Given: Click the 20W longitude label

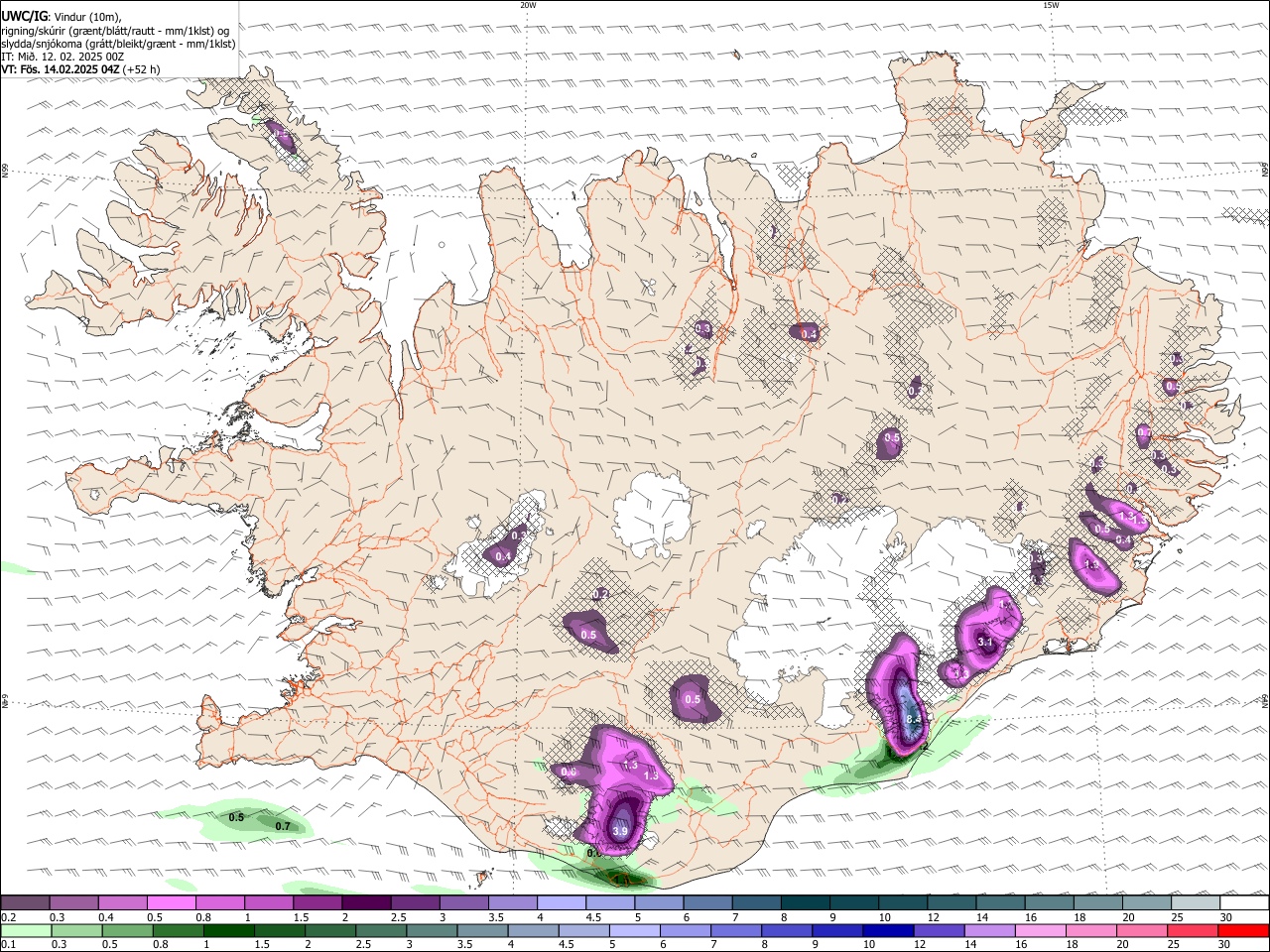Looking at the screenshot, I should 528,5.
